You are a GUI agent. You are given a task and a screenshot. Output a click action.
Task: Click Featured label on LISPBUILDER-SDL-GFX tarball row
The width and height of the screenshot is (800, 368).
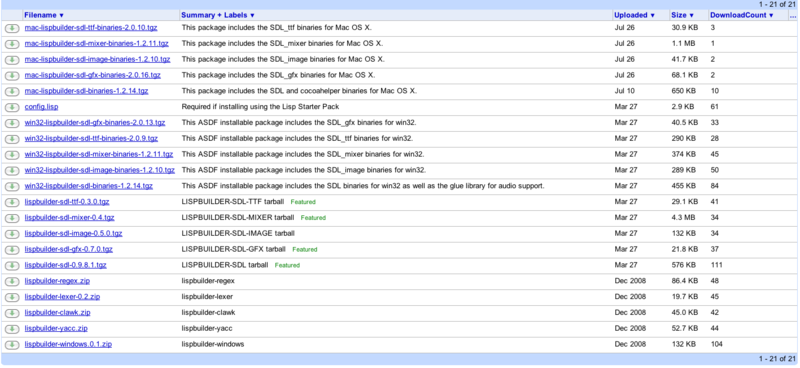305,250
